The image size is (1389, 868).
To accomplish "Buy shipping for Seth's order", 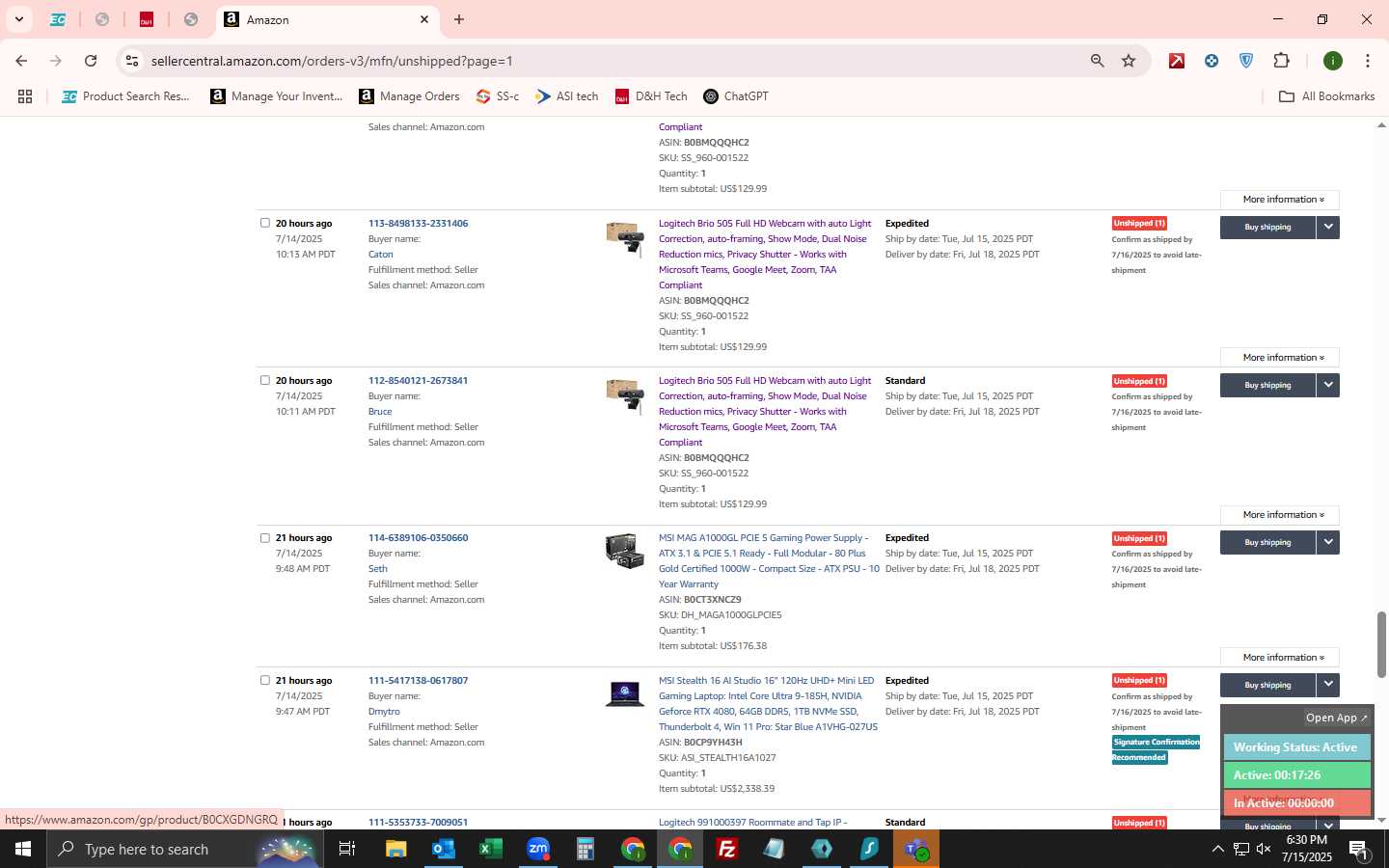I will pyautogui.click(x=1267, y=542).
